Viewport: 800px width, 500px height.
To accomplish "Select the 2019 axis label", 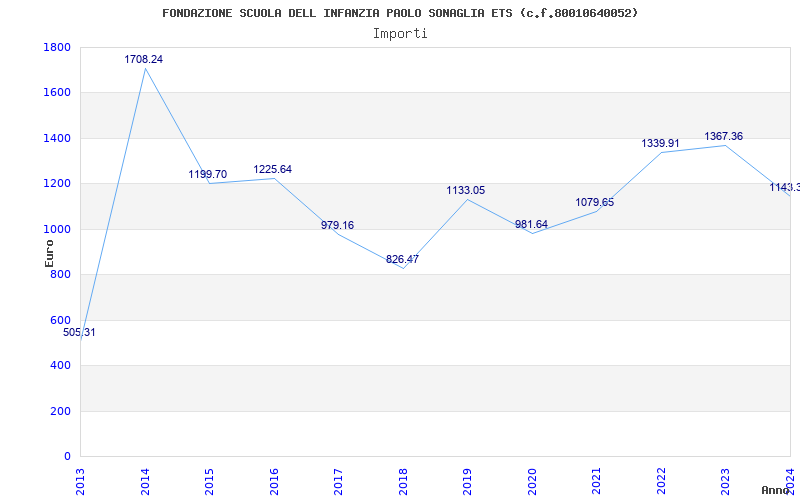I will 468,481.
